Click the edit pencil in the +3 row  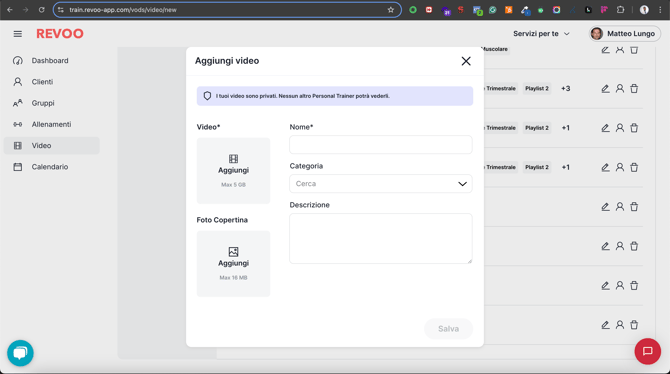[x=605, y=88]
